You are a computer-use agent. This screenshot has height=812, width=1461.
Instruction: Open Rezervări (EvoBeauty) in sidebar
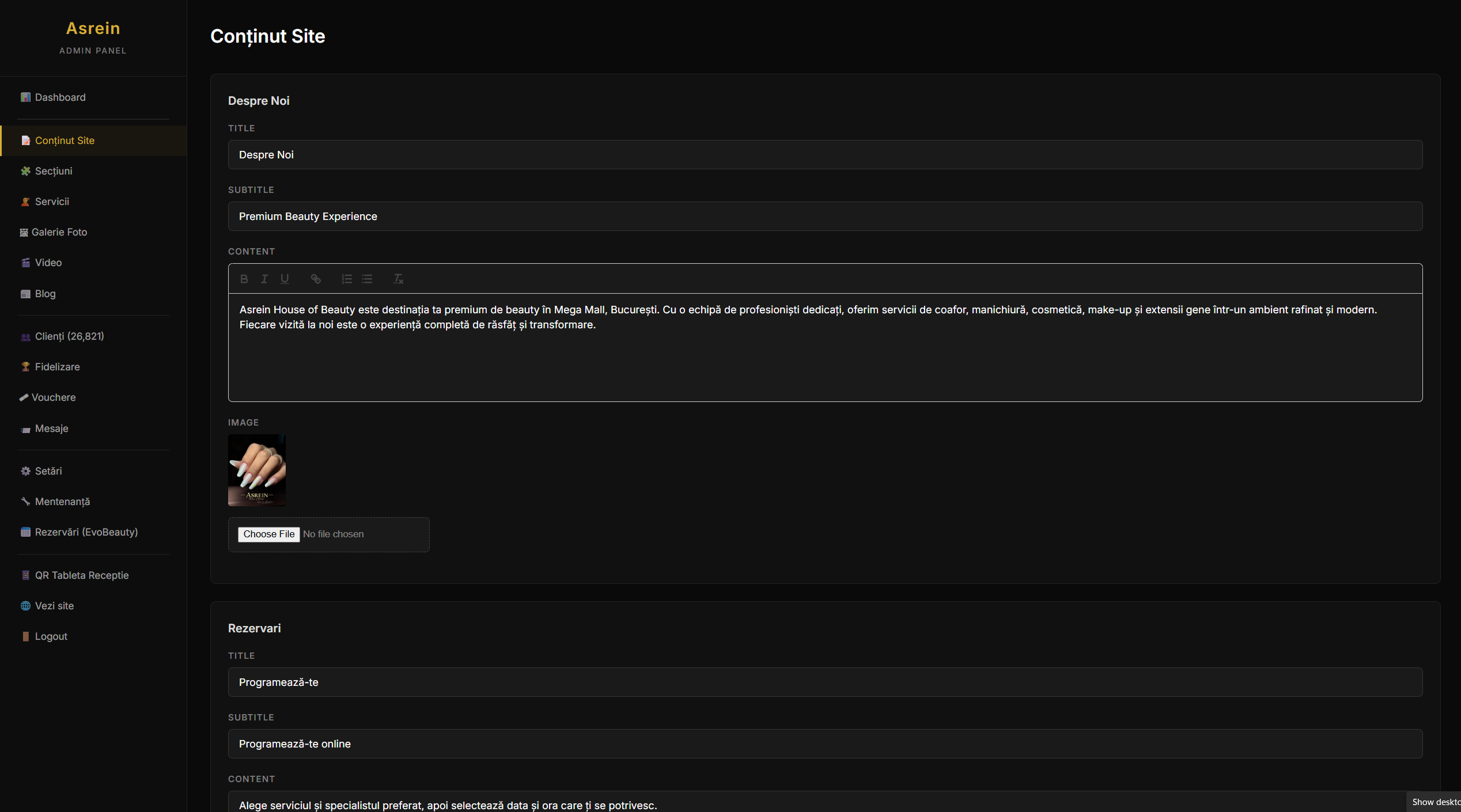click(86, 532)
